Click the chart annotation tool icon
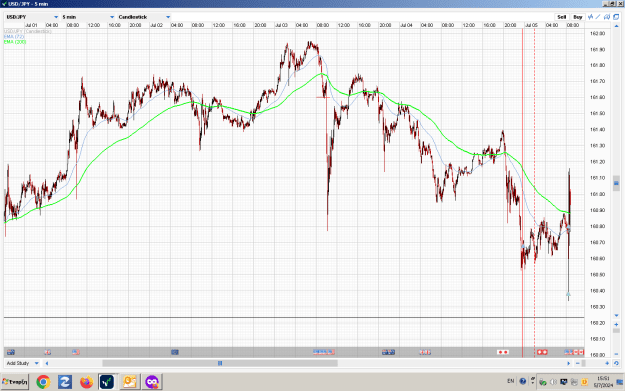 pyautogui.click(x=607, y=17)
